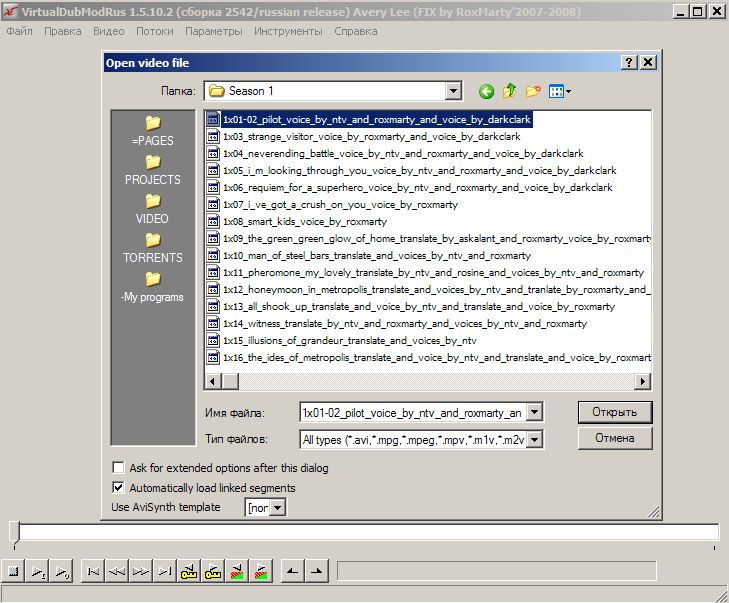
Task: Go to previous scene change icon
Action: tap(238, 571)
